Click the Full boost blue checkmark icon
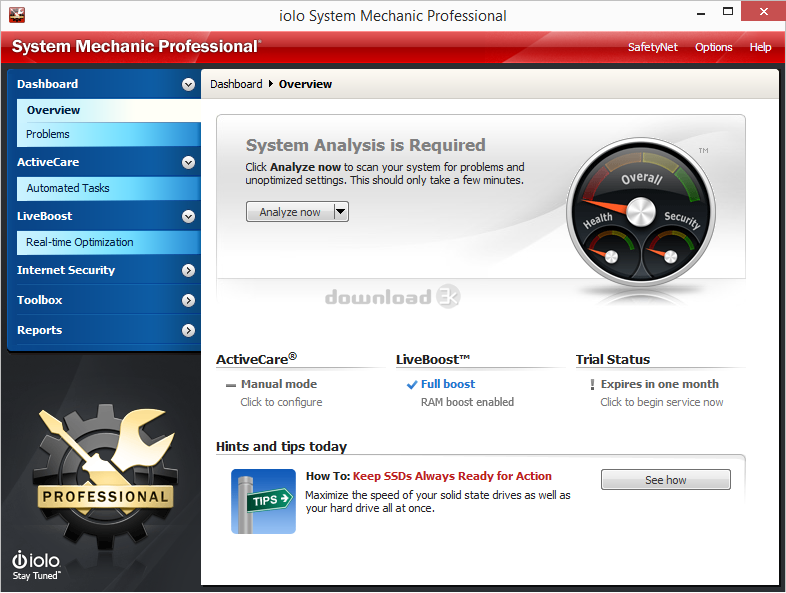Viewport: 786px width, 593px height. pos(412,384)
